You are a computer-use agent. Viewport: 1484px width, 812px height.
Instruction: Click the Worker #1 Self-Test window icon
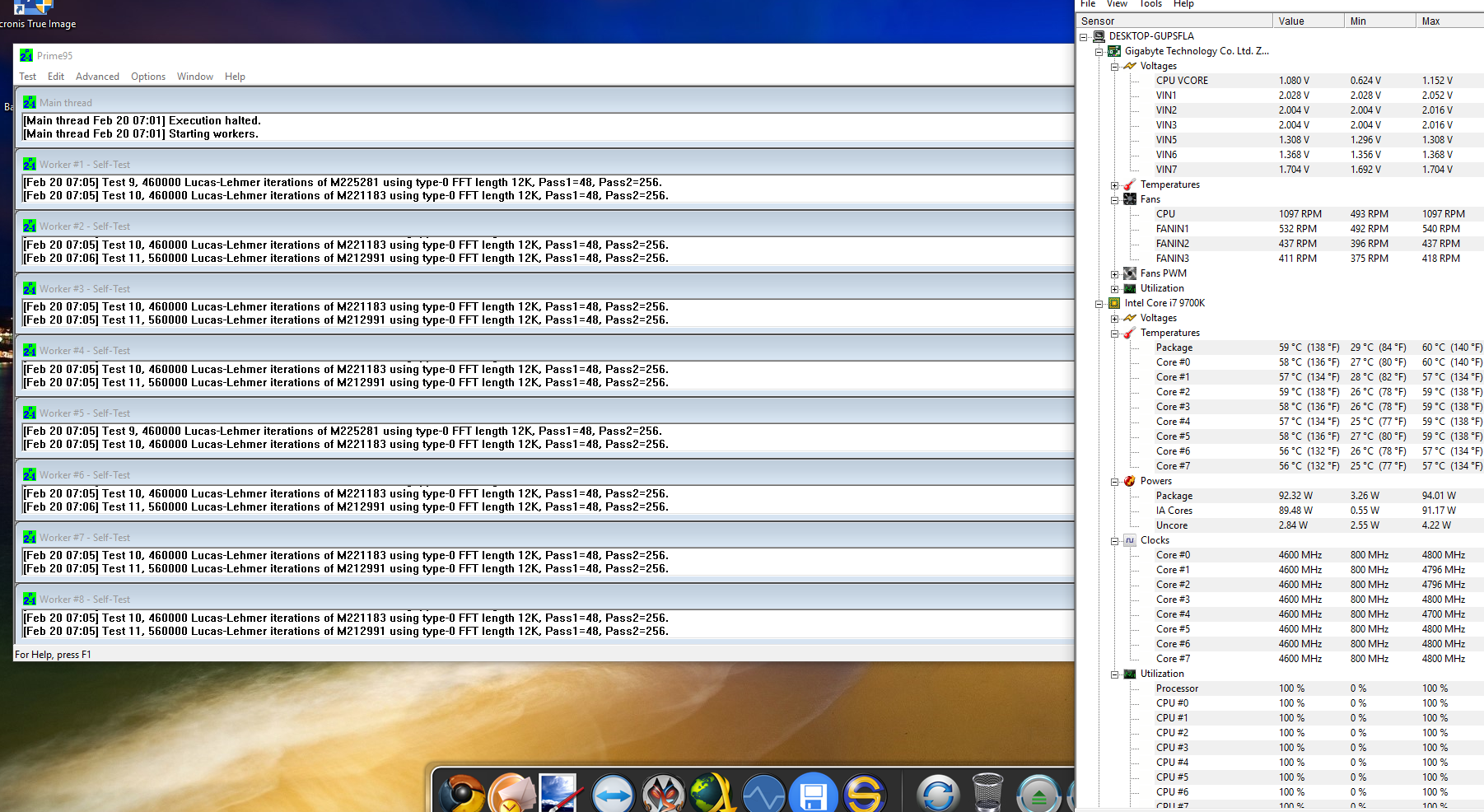click(x=30, y=165)
